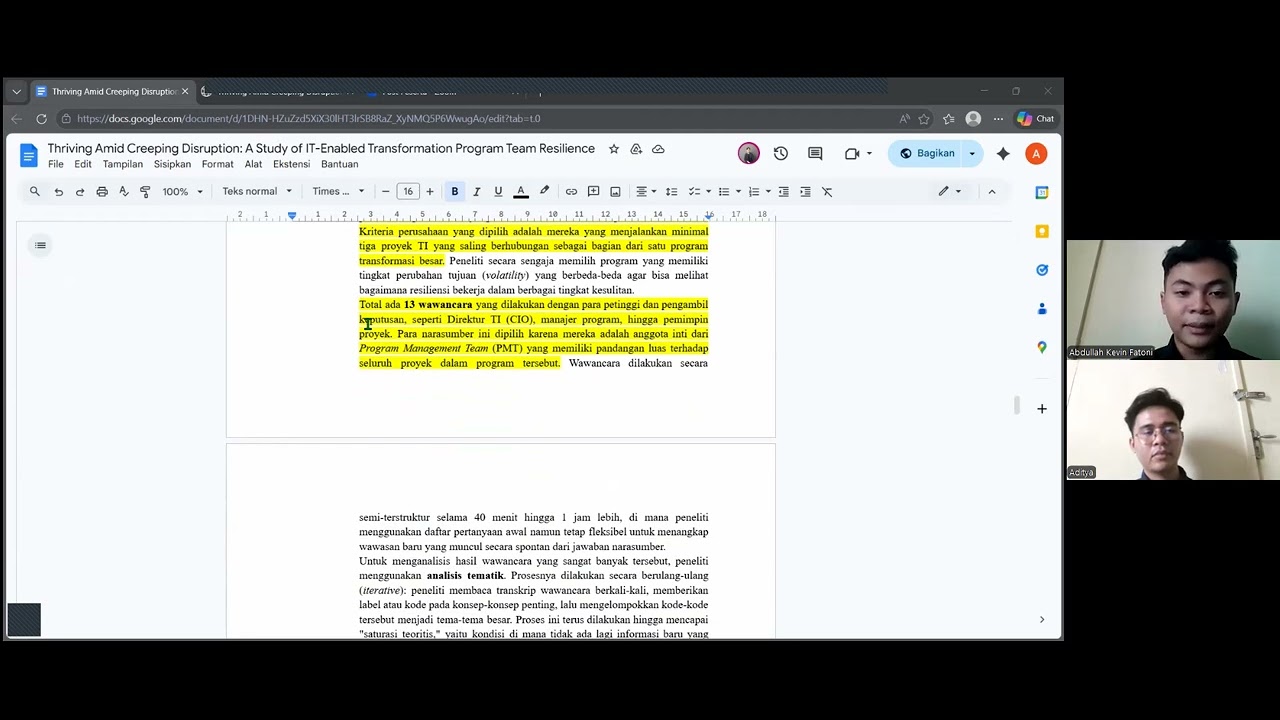Screen dimensions: 1280x720
Task: Open Google Keep side panel
Action: (x=1042, y=231)
